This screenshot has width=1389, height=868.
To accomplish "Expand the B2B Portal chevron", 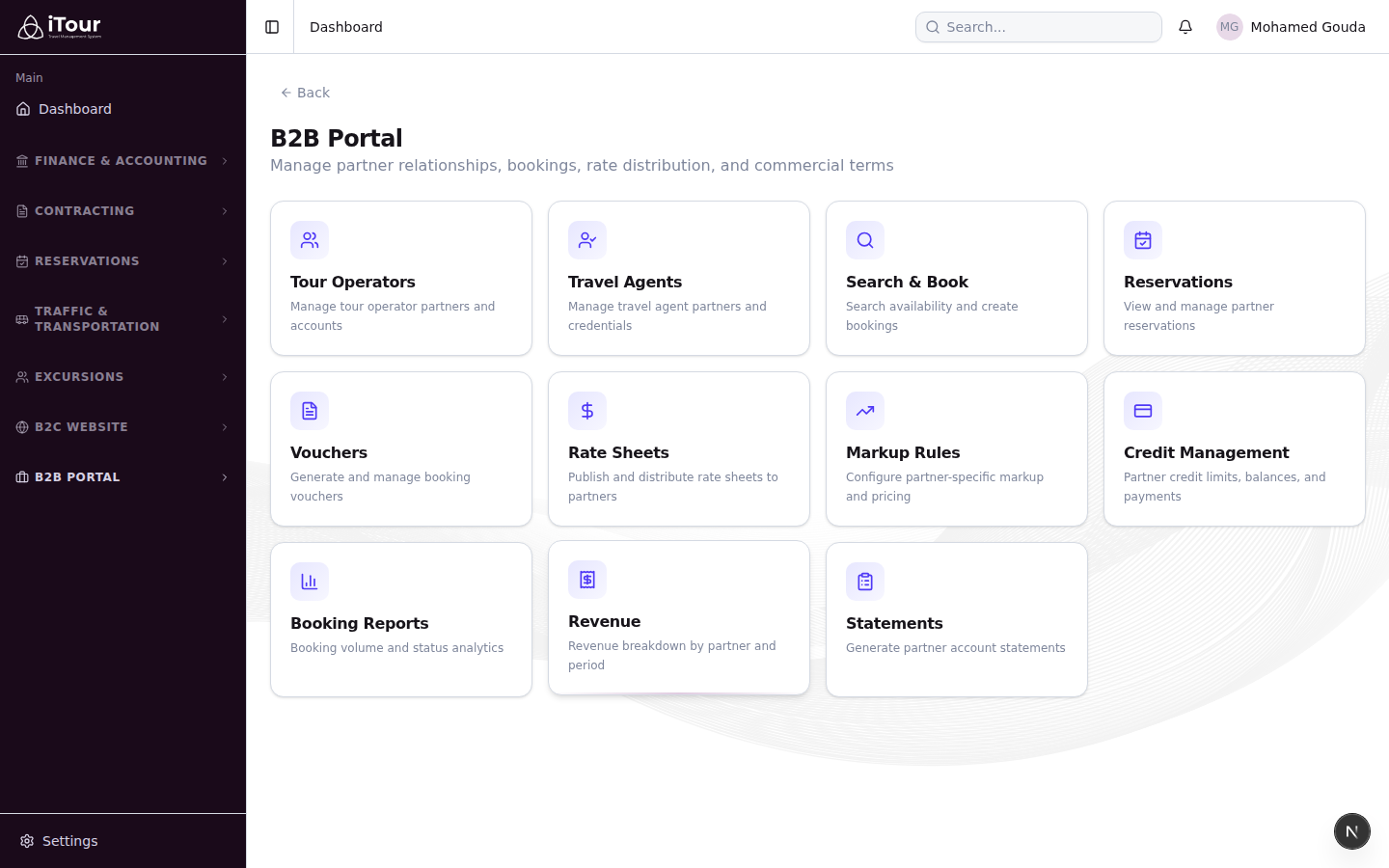I will click(225, 477).
